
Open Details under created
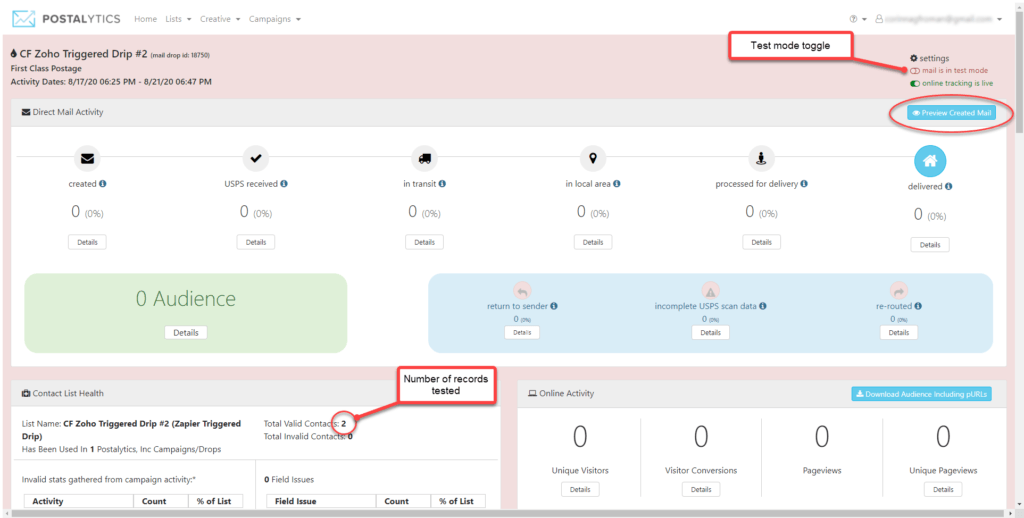[x=87, y=242]
